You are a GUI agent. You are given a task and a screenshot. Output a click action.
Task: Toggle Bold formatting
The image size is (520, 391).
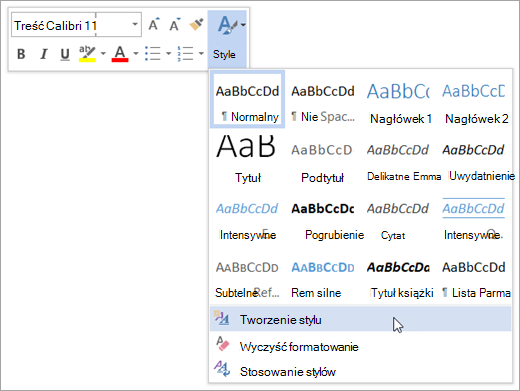click(21, 54)
